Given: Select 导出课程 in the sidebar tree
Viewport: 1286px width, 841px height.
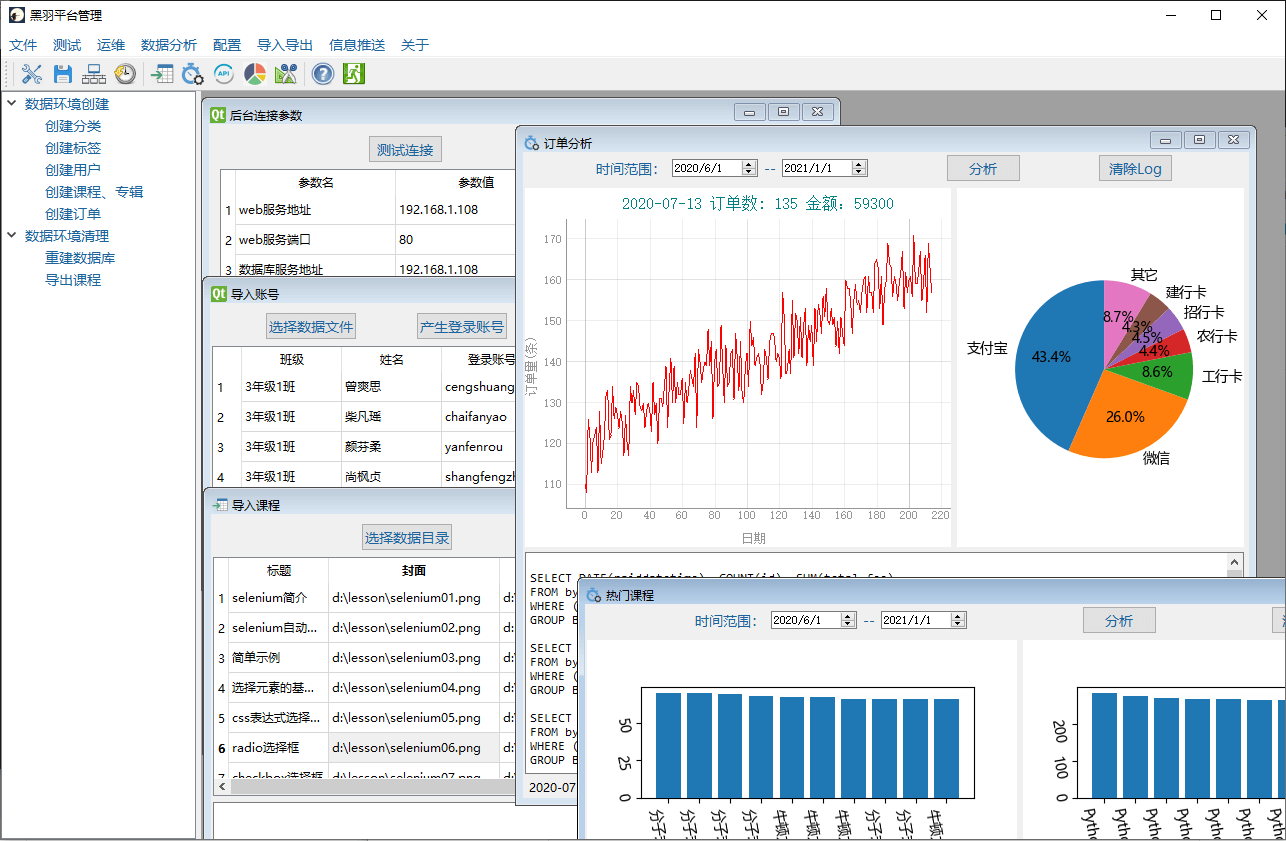Looking at the screenshot, I should 73,280.
